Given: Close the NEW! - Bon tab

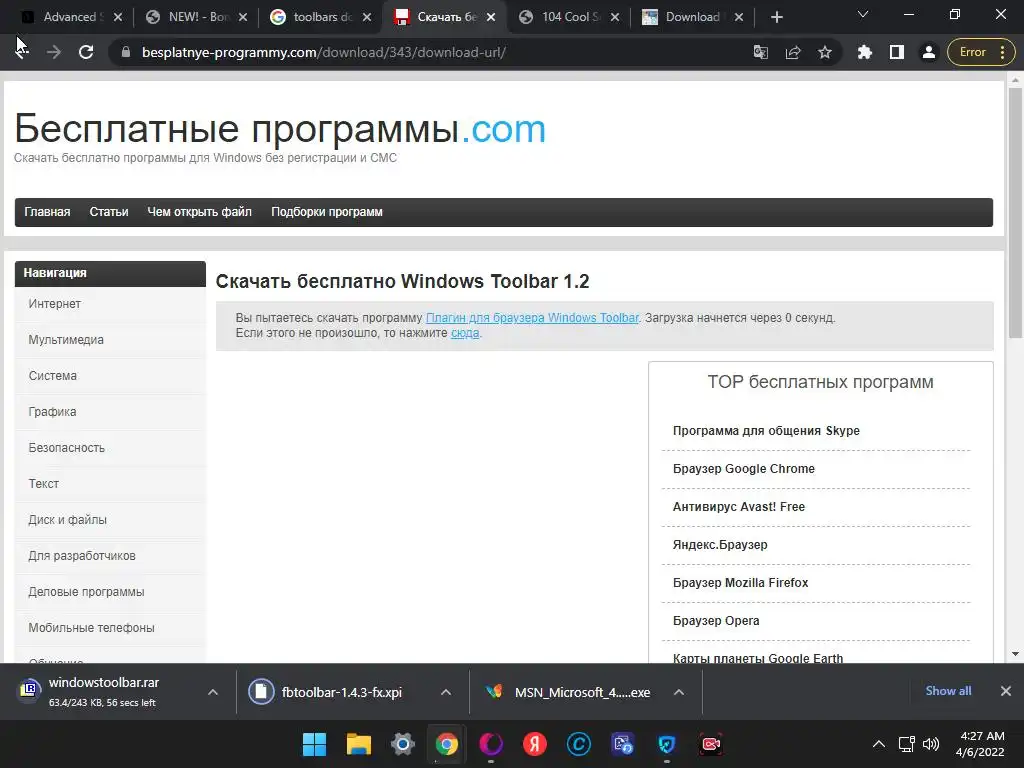Looking at the screenshot, I should point(243,18).
